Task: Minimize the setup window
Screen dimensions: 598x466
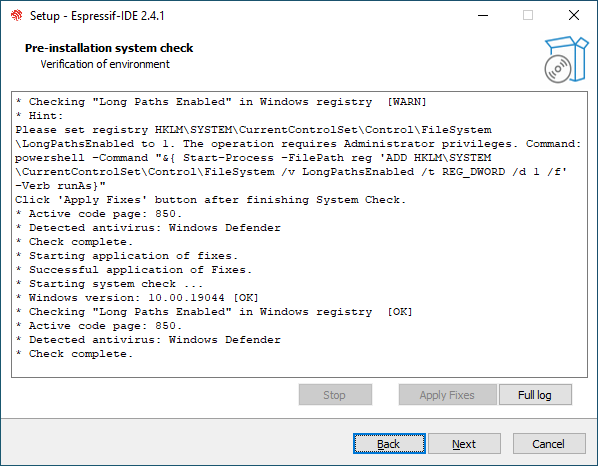Action: 483,16
